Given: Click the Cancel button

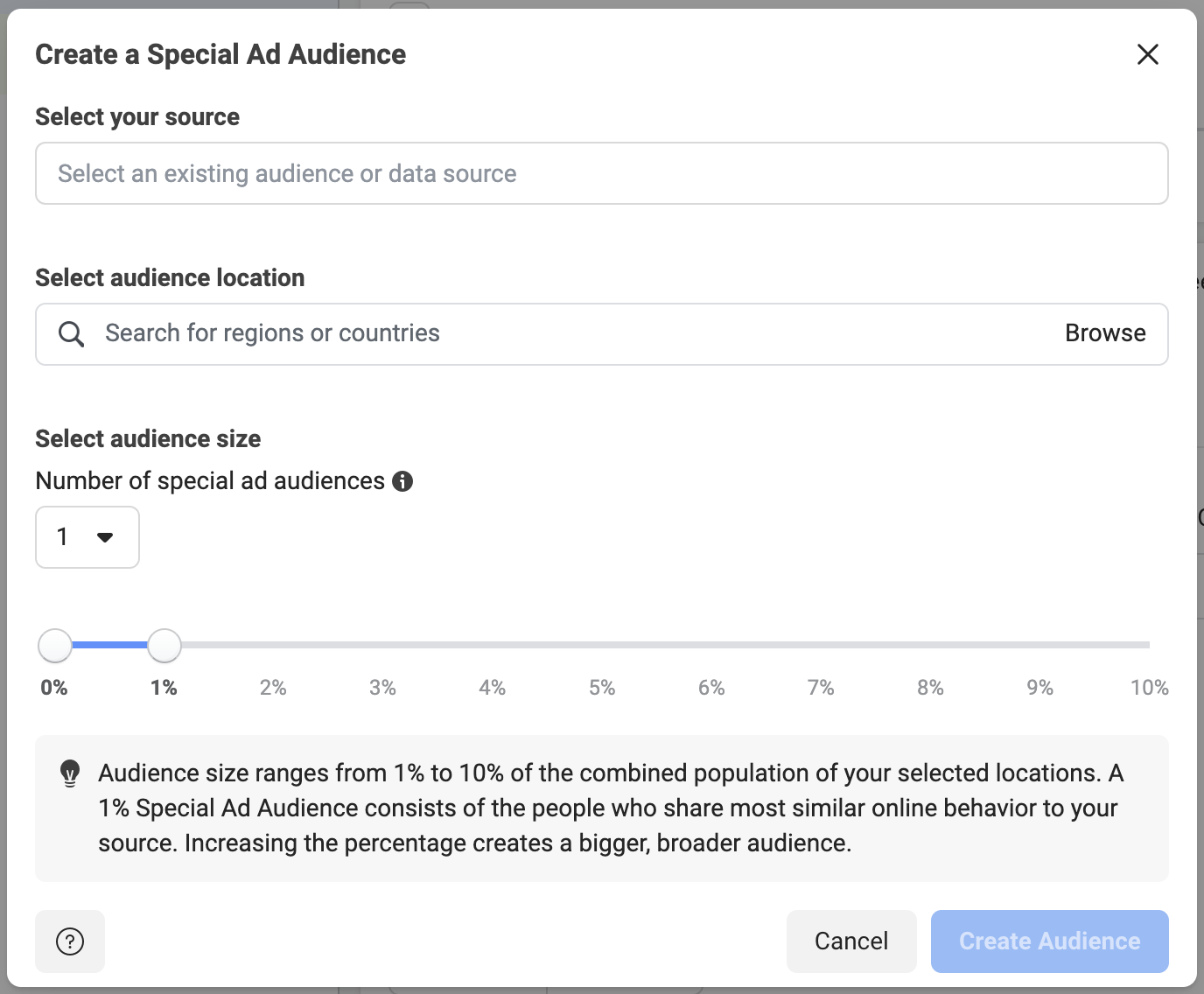Looking at the screenshot, I should 851,941.
